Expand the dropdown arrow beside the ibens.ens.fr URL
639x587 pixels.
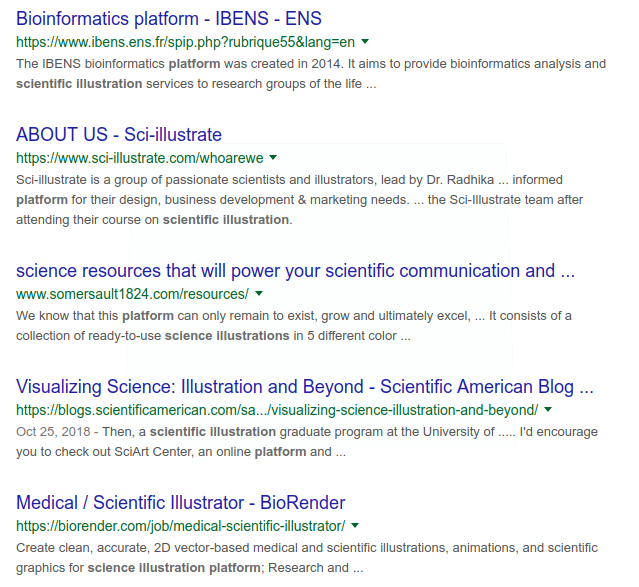click(365, 41)
